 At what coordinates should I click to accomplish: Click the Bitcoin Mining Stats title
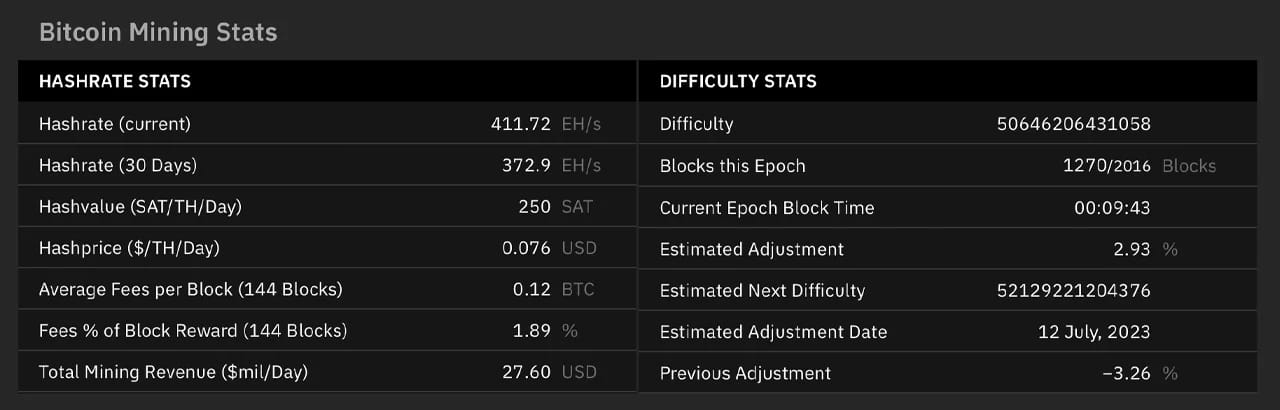pos(158,32)
